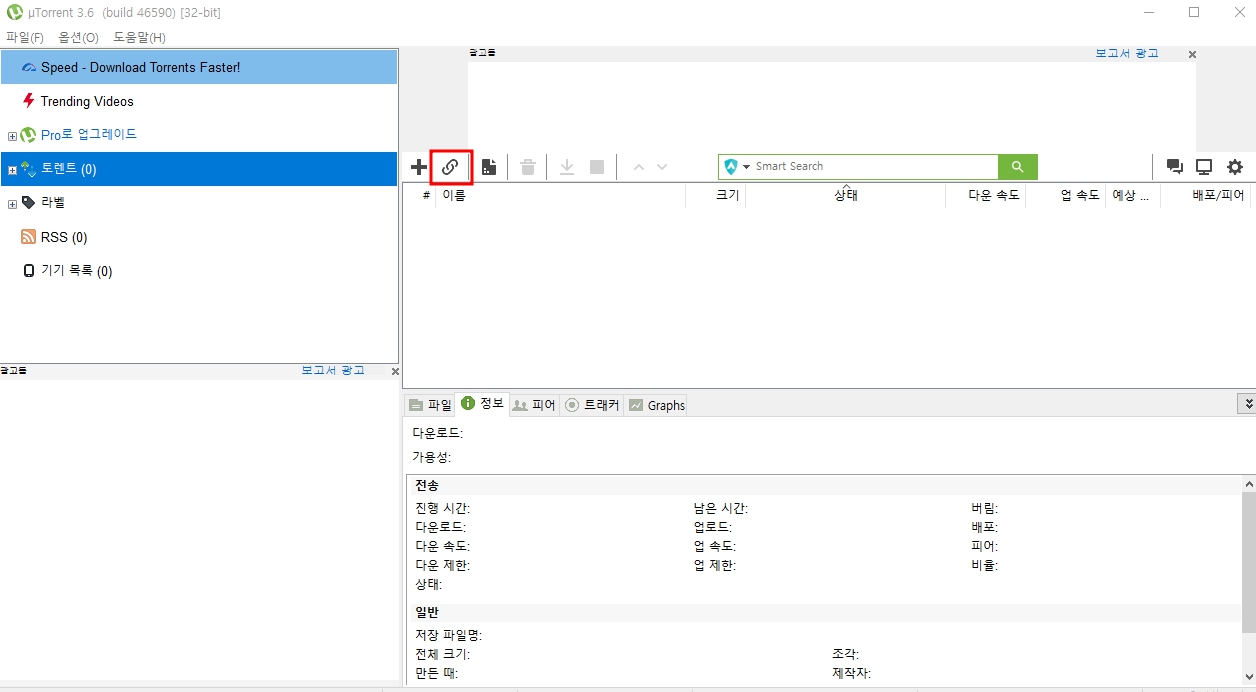Click the RSS feed orange icon
1256x692 pixels.
(x=29, y=237)
